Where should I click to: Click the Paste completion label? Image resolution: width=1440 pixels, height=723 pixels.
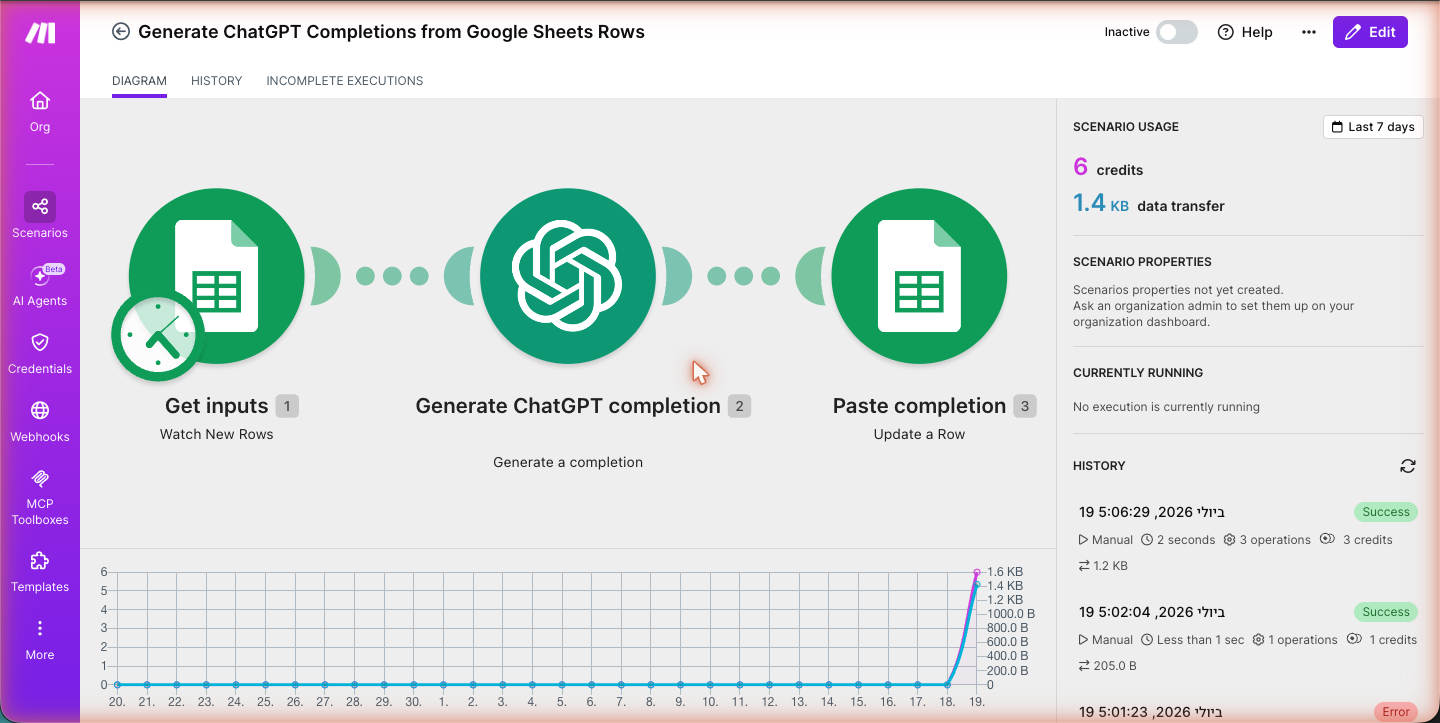(x=919, y=406)
